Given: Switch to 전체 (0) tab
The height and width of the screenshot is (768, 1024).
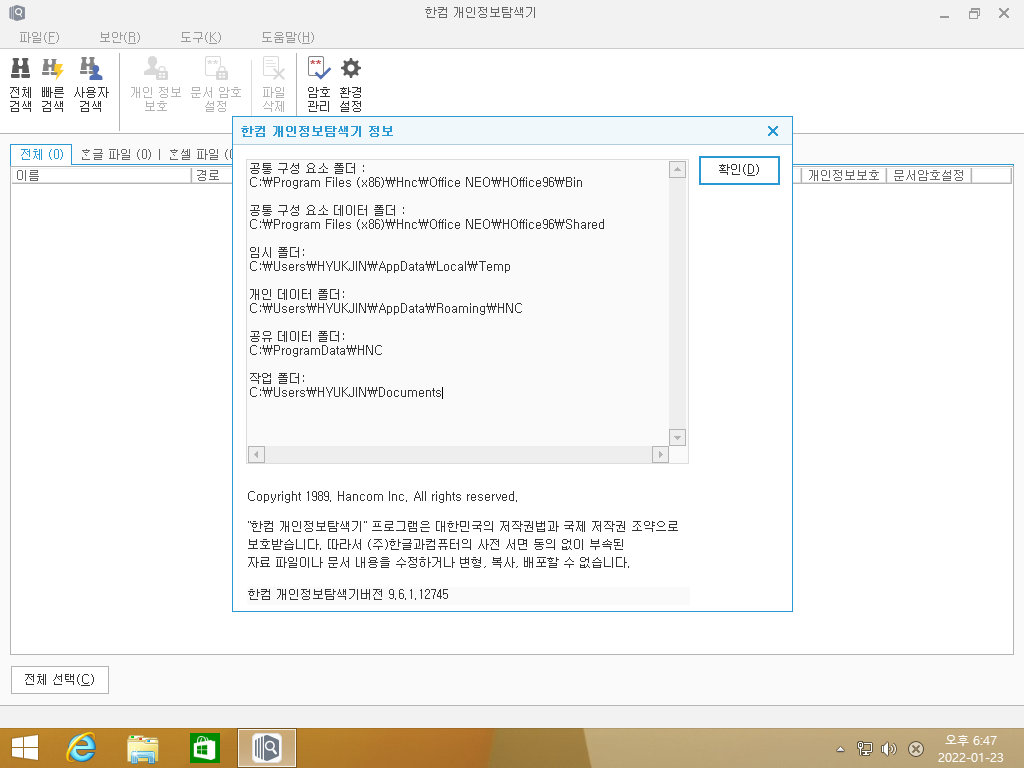Looking at the screenshot, I should coord(42,154).
